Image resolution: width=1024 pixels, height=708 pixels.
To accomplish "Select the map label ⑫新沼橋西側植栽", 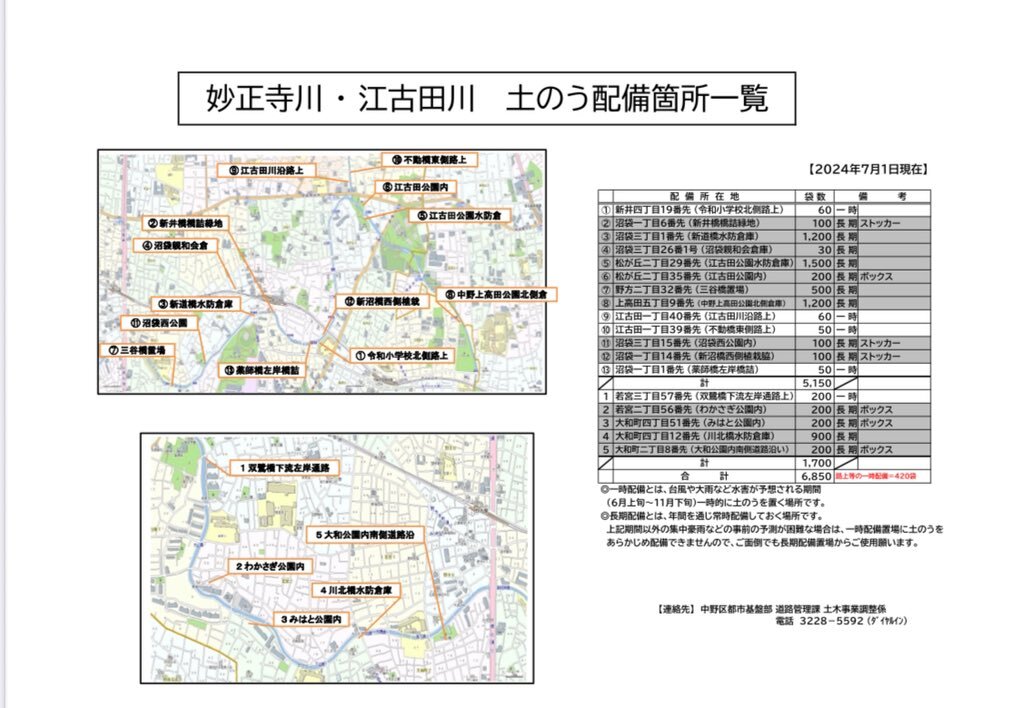I will (x=382, y=302).
